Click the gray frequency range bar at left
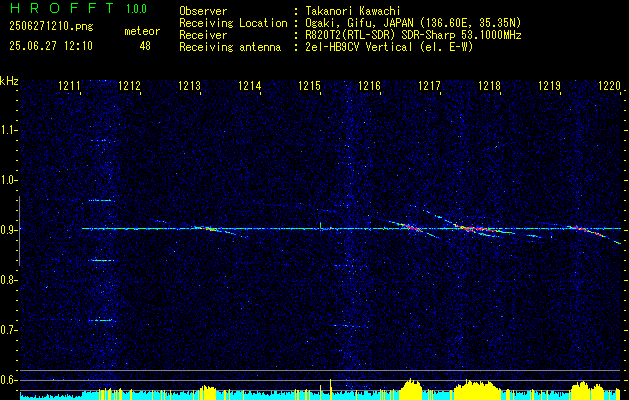629x400 pixels. tap(19, 231)
